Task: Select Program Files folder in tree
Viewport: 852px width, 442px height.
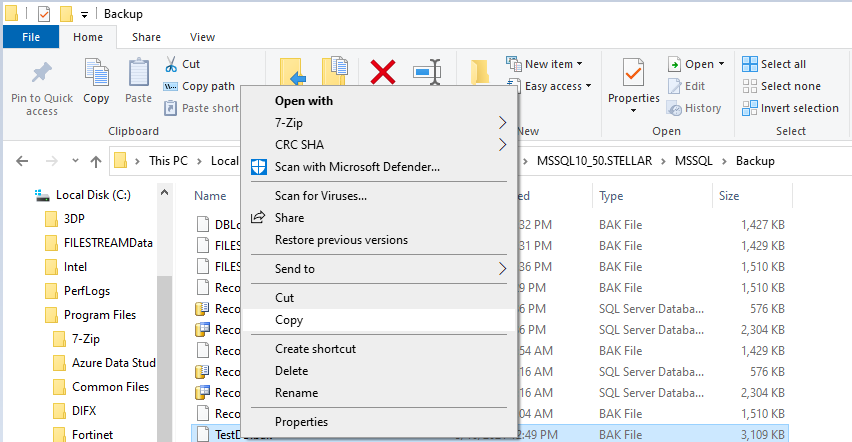Action: point(100,315)
